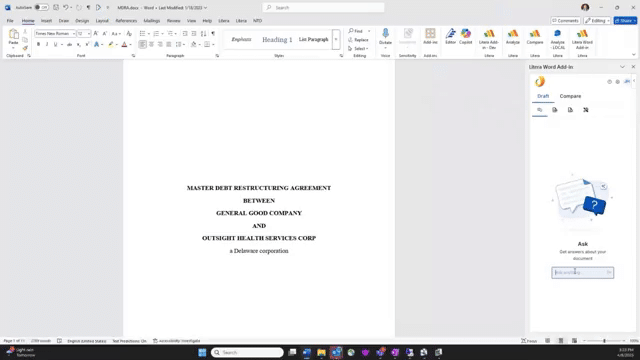Apply the List Paragraph style

click(313, 40)
